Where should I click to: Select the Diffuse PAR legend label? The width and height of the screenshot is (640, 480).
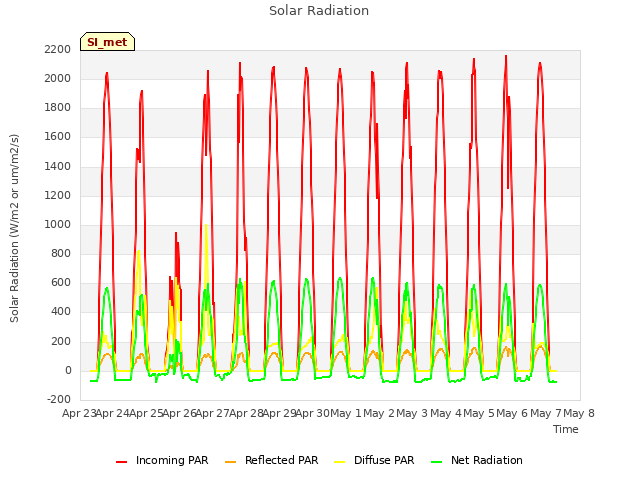click(384, 460)
